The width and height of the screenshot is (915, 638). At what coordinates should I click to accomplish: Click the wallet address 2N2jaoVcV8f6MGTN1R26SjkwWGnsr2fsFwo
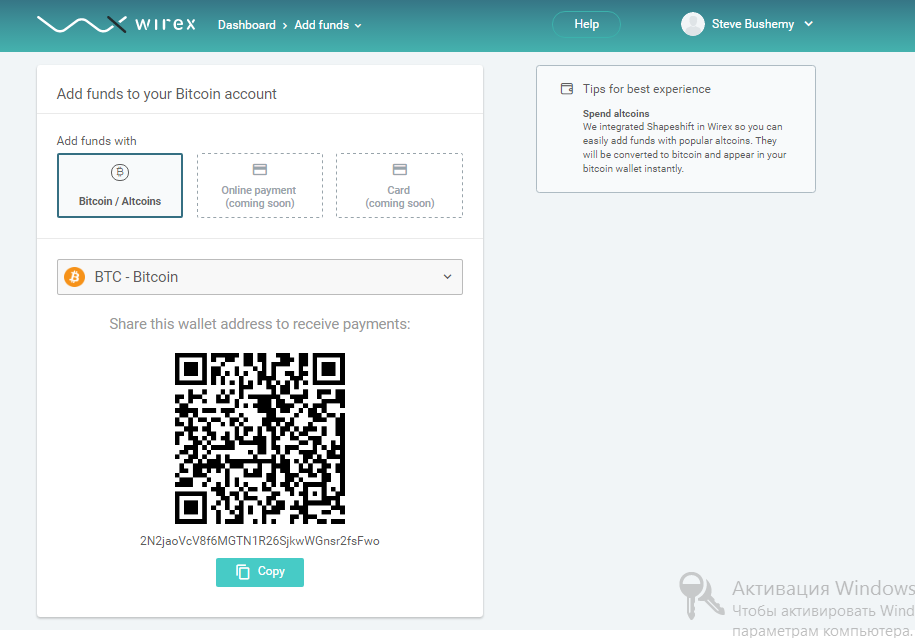pyautogui.click(x=260, y=541)
